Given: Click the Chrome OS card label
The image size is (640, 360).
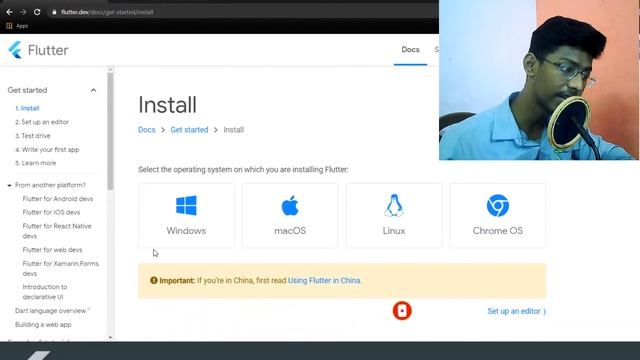Looking at the screenshot, I should point(498,231).
